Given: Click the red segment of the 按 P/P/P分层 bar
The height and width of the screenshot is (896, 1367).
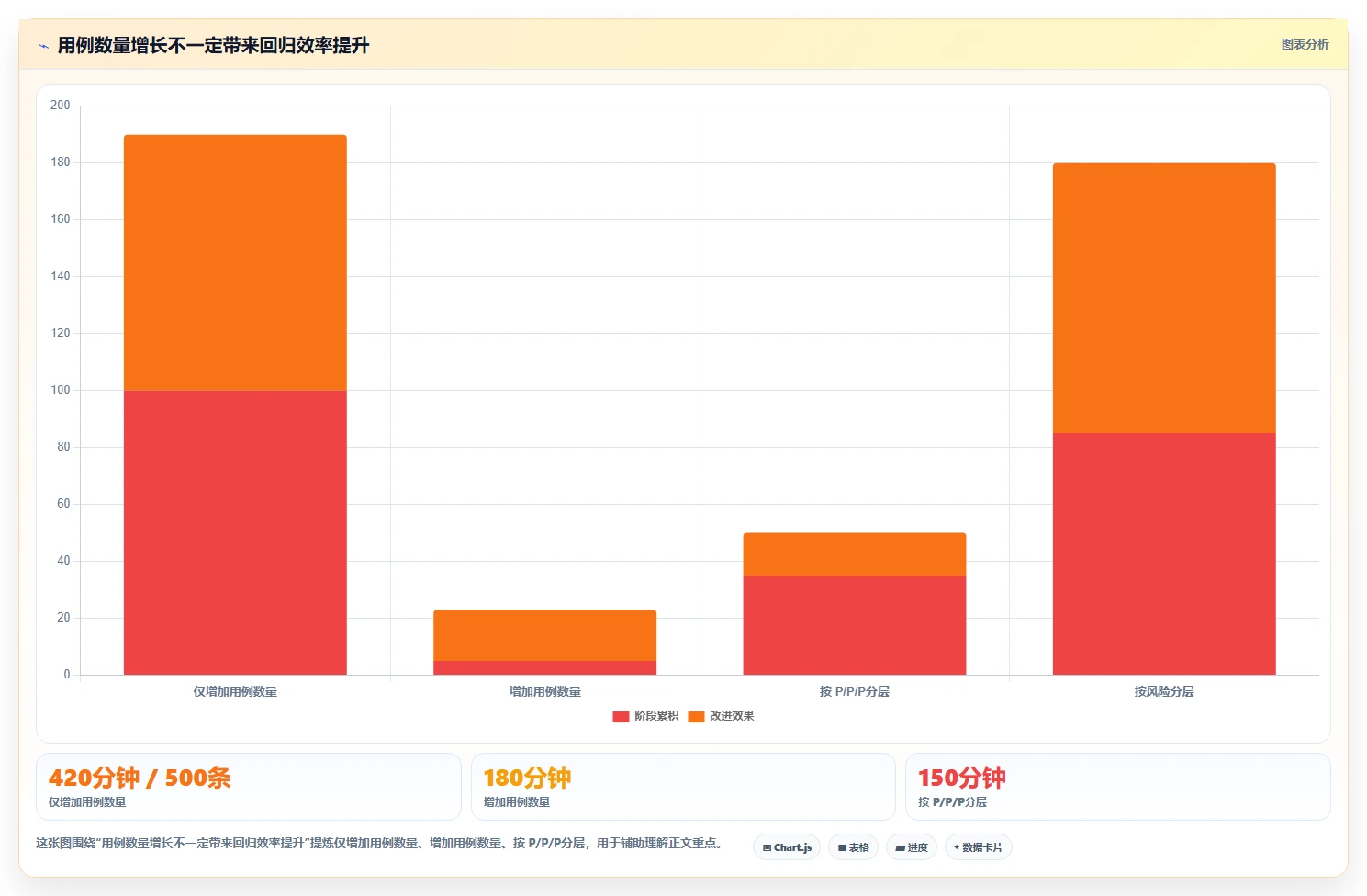Looking at the screenshot, I should tap(855, 625).
